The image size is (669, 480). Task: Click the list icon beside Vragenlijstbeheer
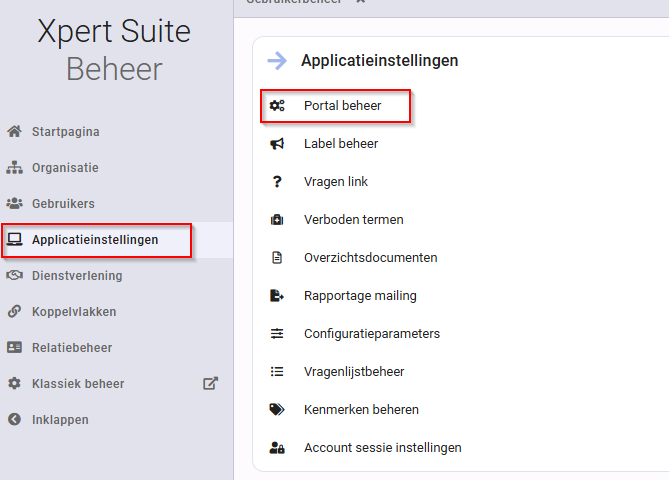pos(277,371)
